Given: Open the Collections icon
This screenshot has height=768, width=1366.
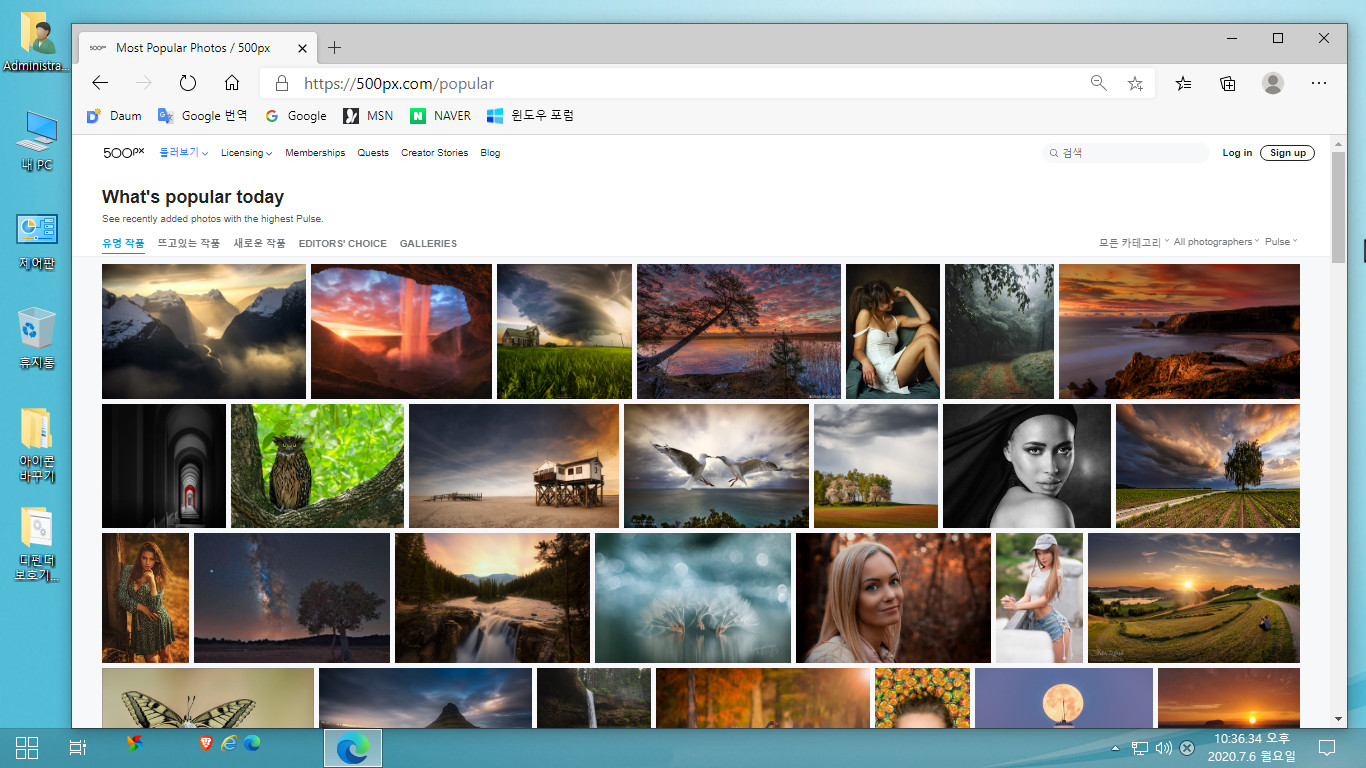Looking at the screenshot, I should 1228,84.
